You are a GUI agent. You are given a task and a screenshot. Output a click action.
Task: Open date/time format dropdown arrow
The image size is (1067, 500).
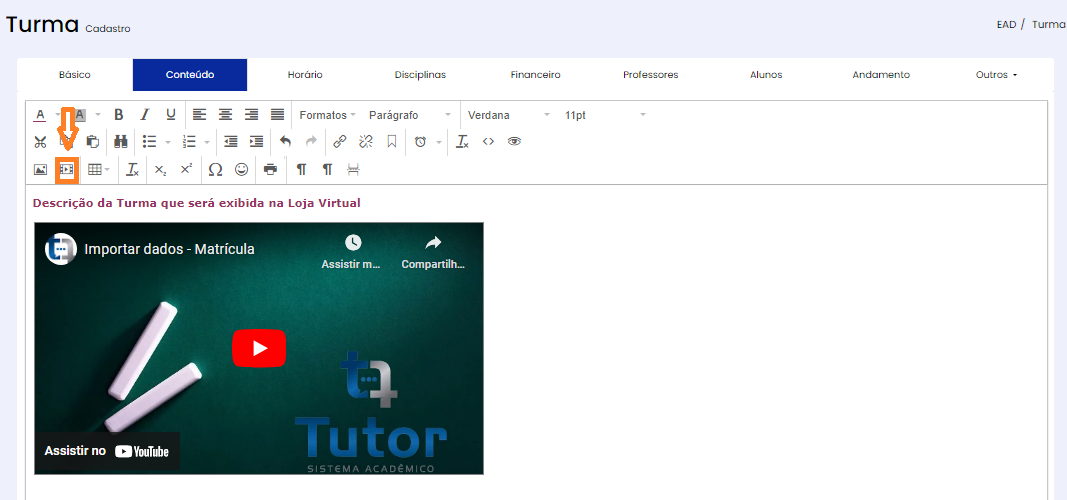pos(439,142)
